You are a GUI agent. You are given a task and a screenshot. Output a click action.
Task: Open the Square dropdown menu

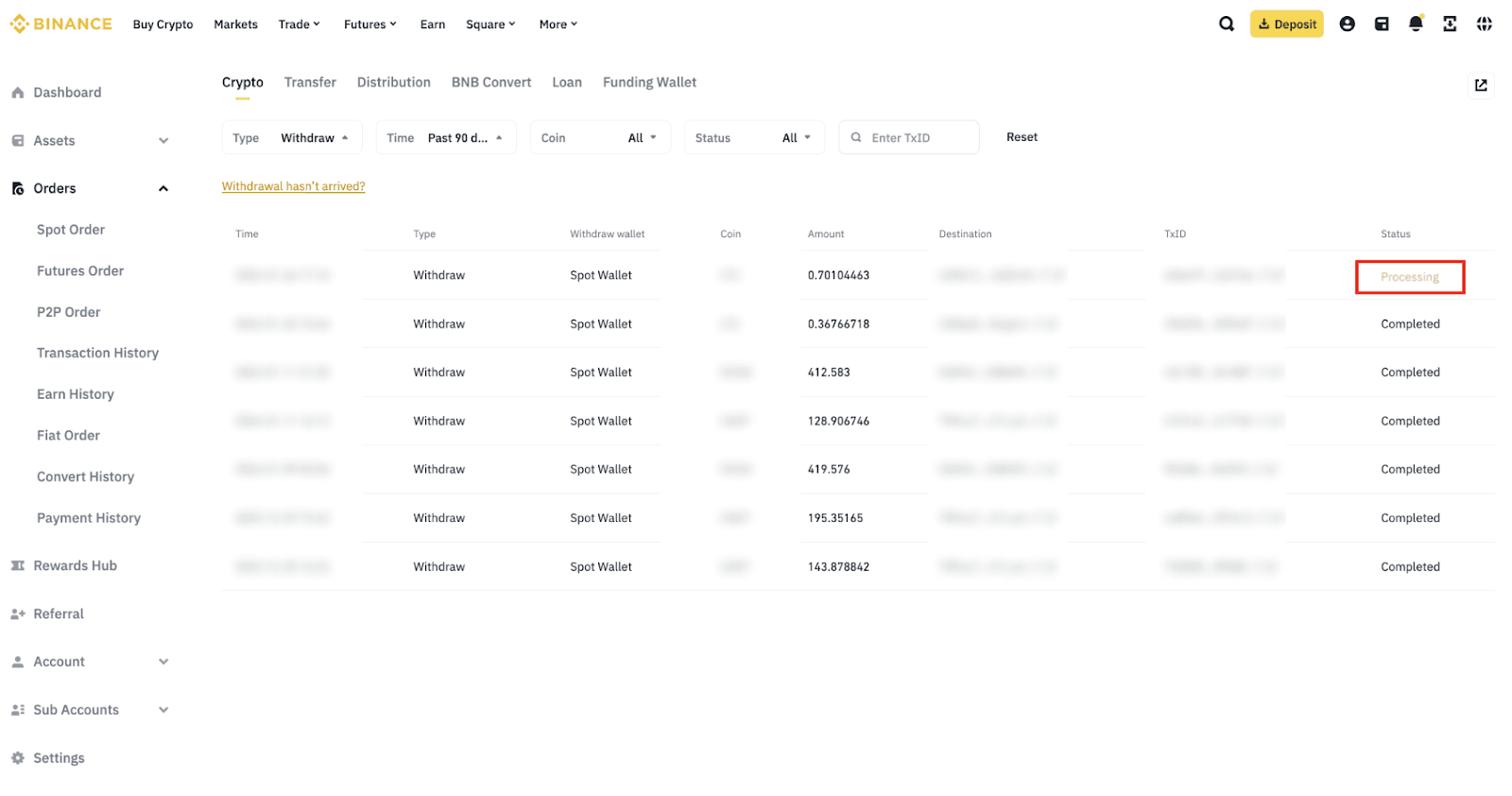point(490,25)
